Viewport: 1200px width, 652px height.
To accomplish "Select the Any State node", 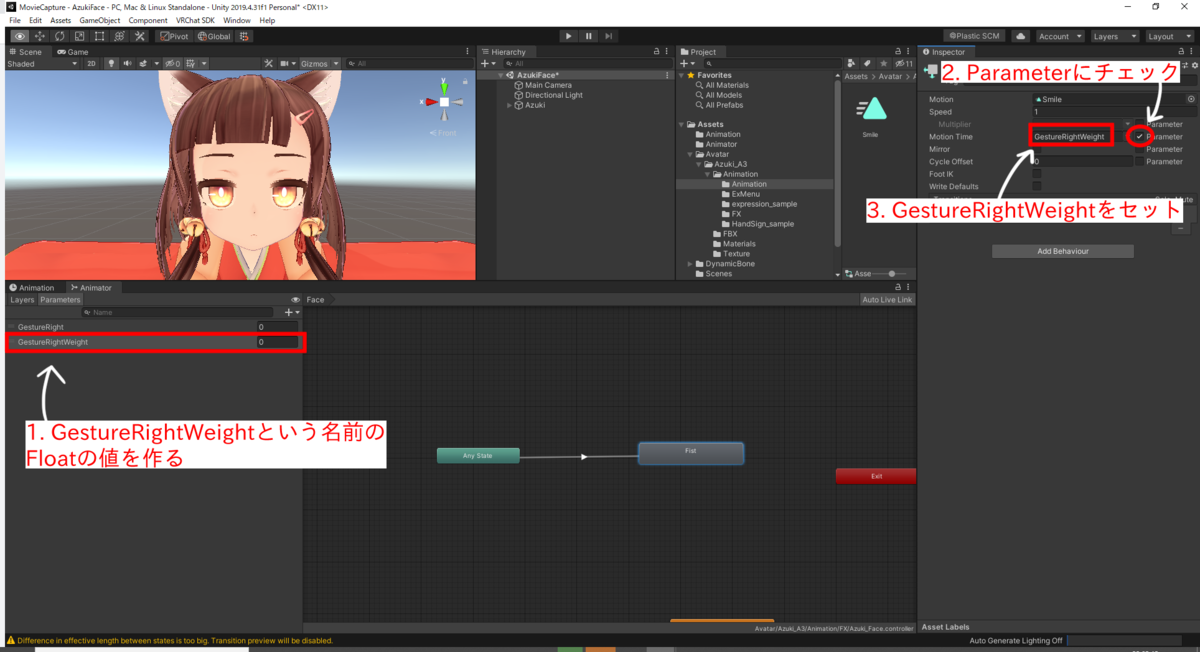I will 478,455.
